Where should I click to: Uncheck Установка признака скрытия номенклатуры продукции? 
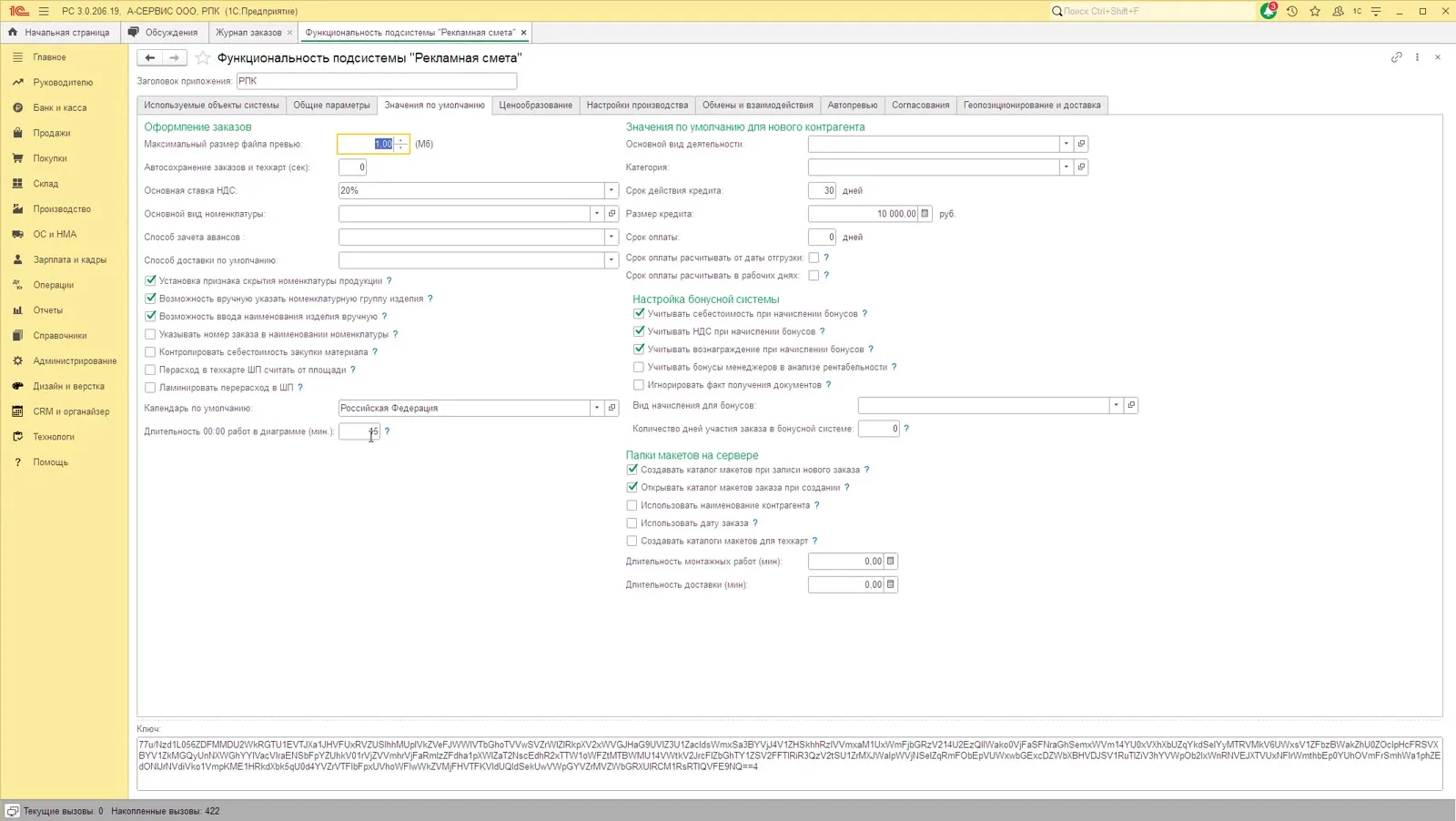pos(150,281)
